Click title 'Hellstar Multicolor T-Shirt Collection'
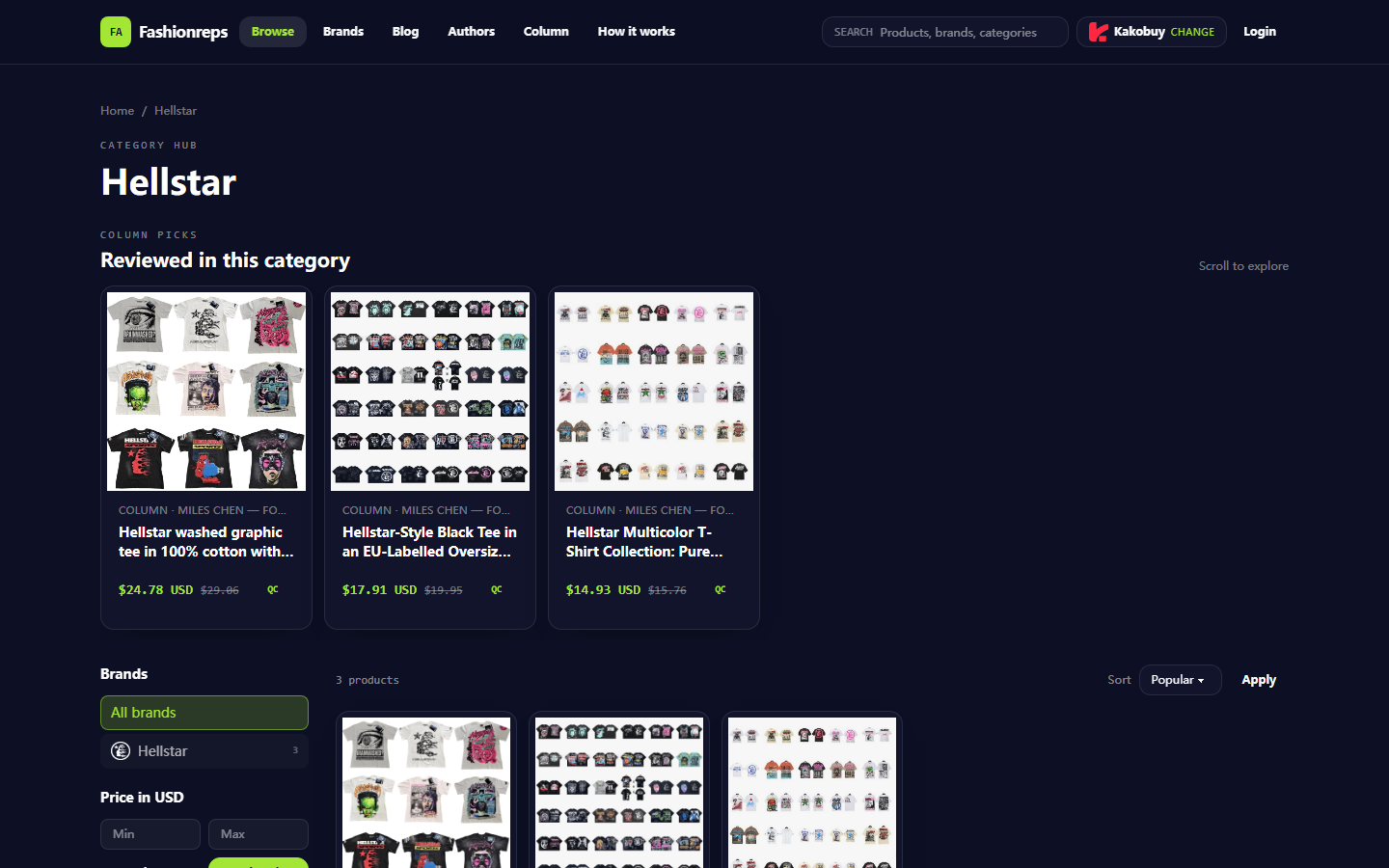 [x=644, y=542]
